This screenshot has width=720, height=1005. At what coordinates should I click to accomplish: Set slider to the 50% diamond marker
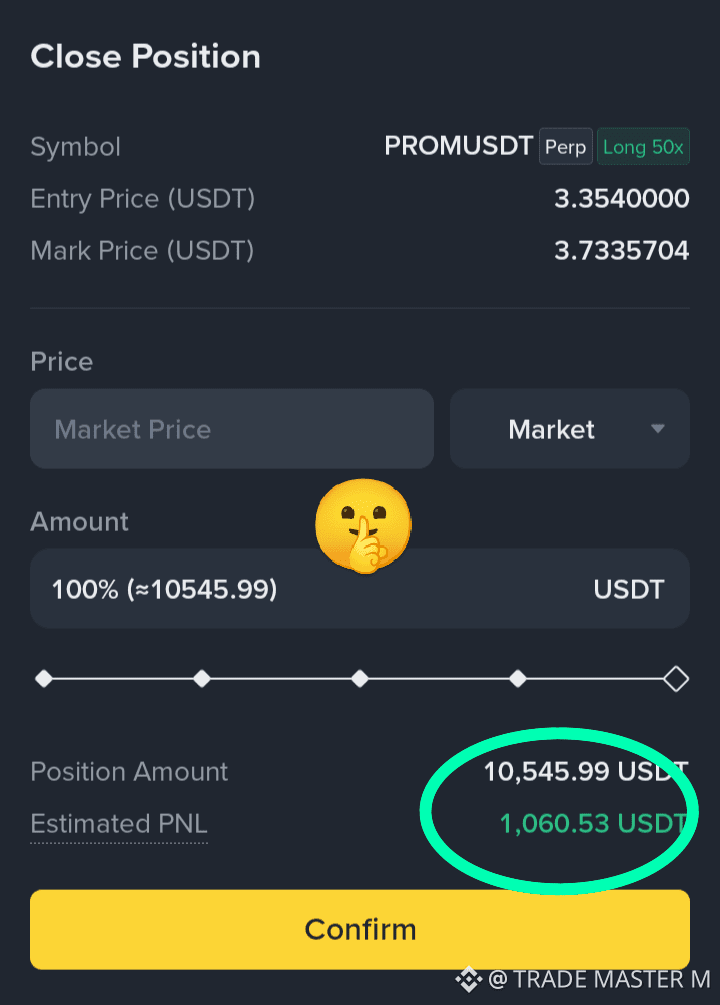pos(360,678)
